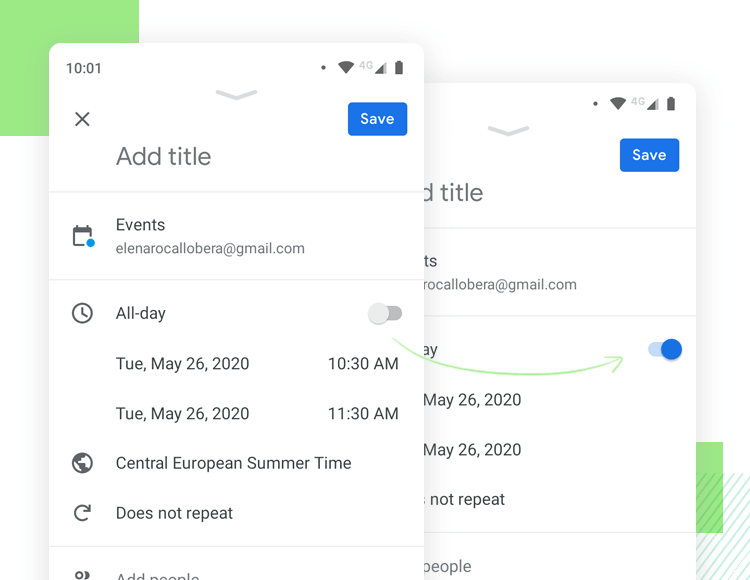Screen dimensions: 750x580
Task: Open second May 26, 2020 date on back screen
Action: point(472,449)
